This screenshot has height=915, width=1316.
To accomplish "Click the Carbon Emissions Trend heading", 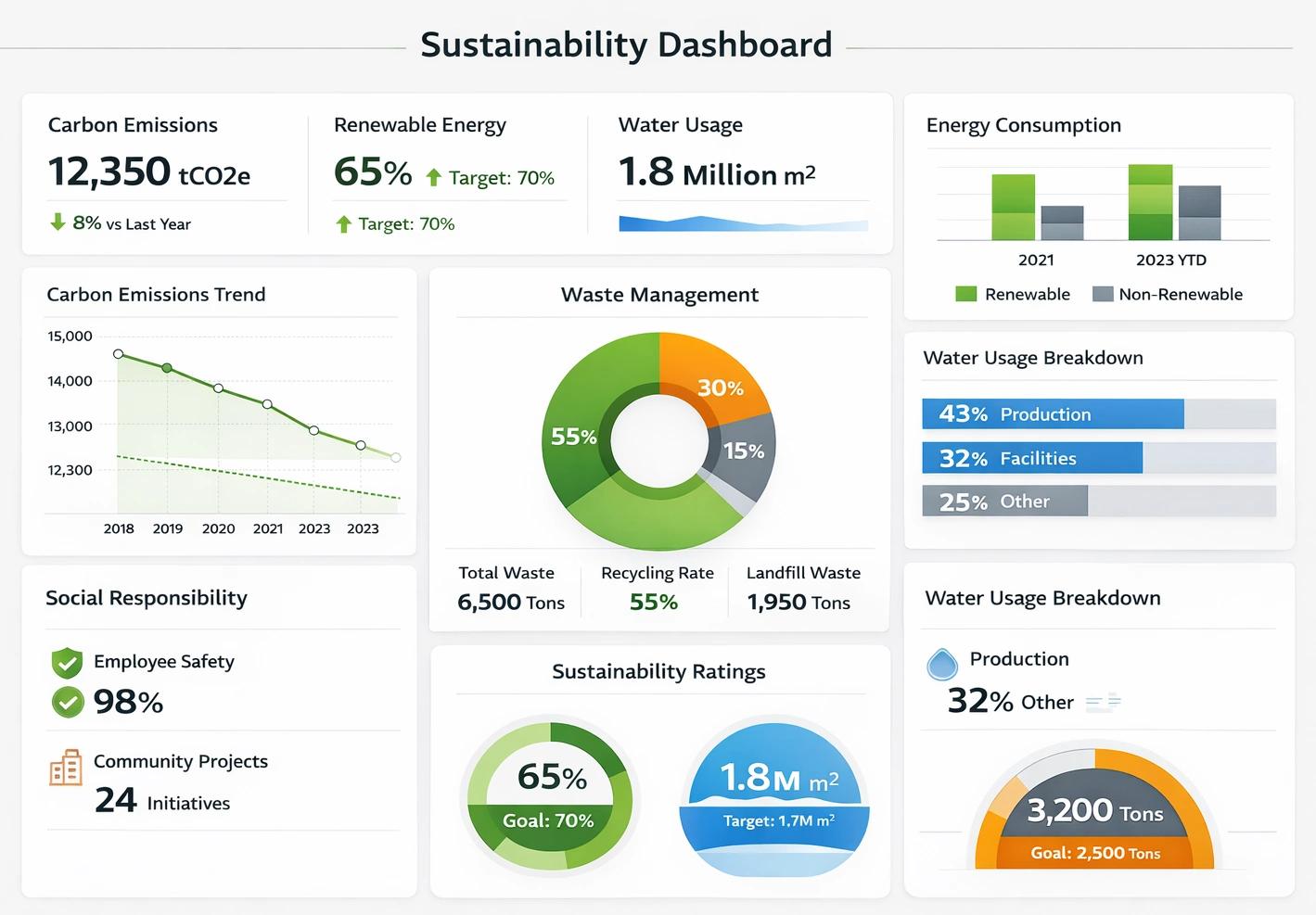I will (156, 294).
